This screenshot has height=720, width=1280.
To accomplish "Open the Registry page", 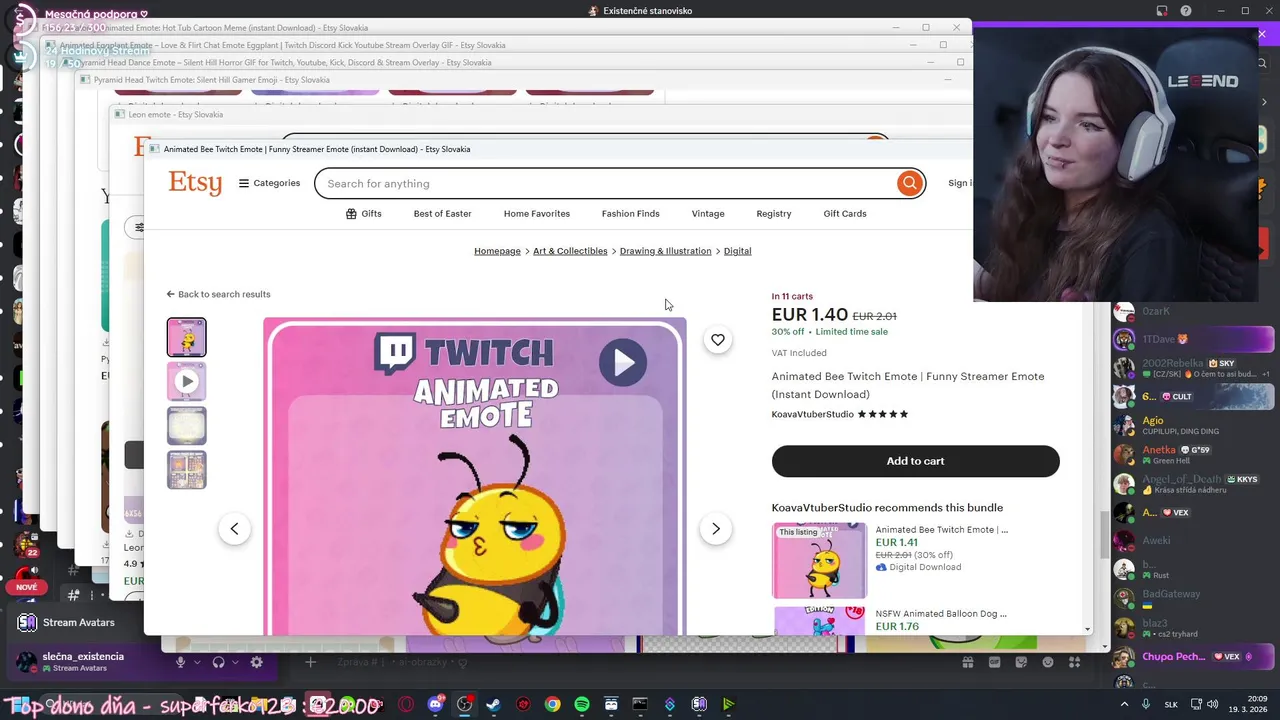I will click(x=773, y=213).
